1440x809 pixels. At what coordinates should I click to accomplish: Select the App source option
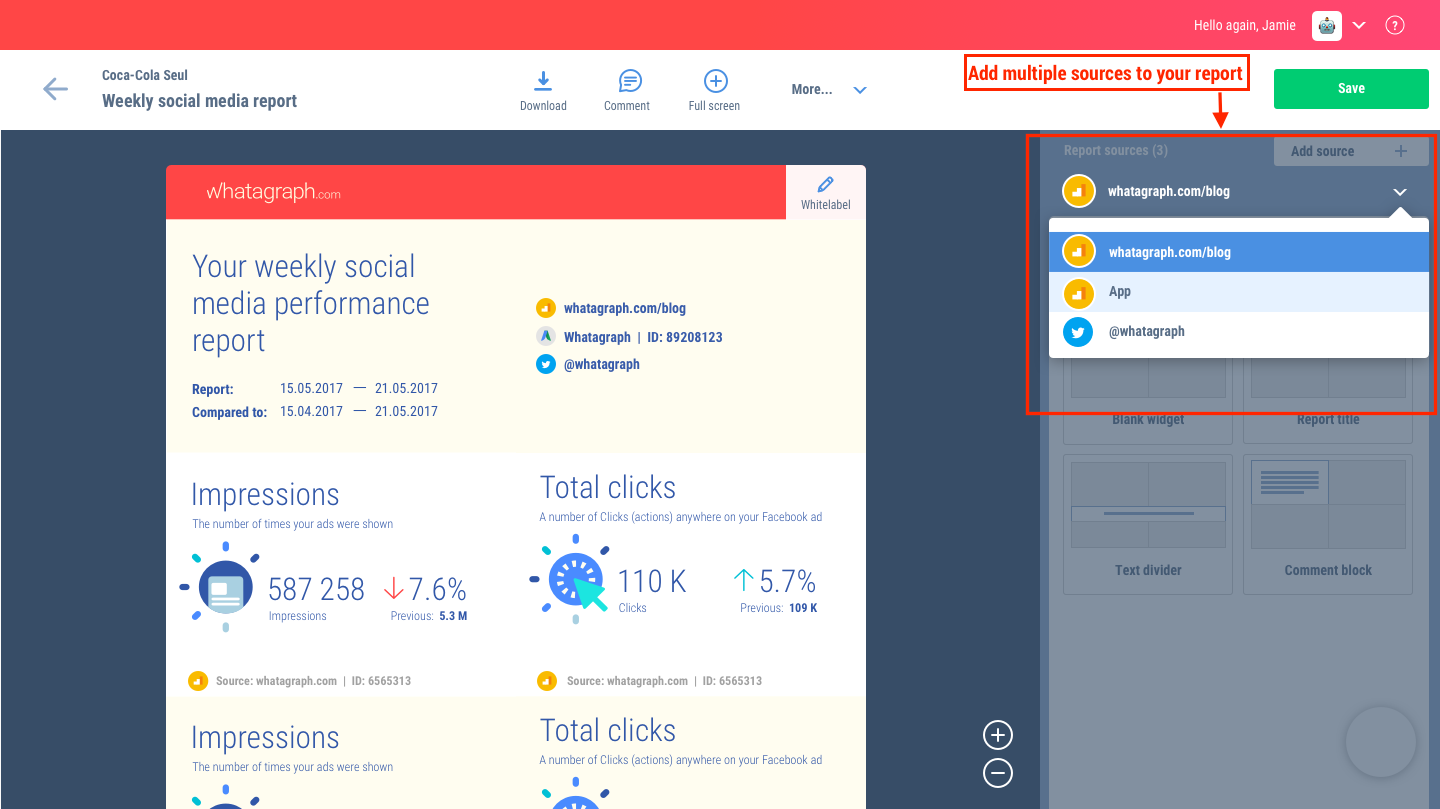1238,292
